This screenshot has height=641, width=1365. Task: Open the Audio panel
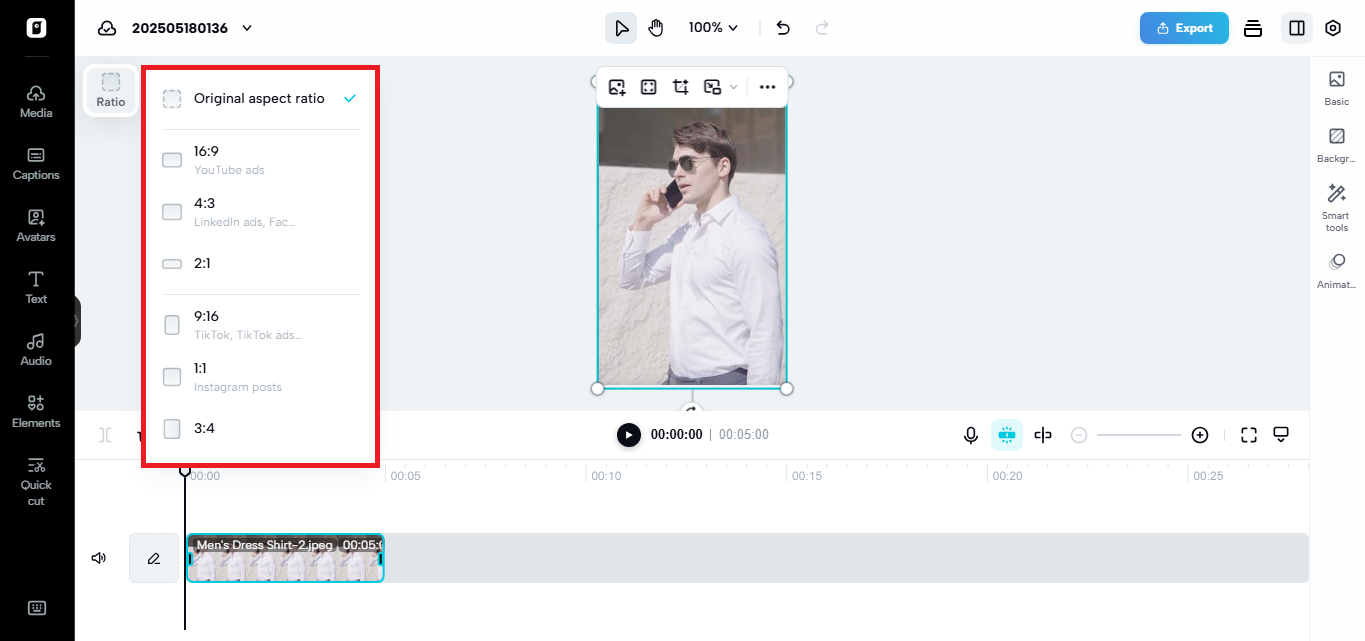(x=36, y=349)
